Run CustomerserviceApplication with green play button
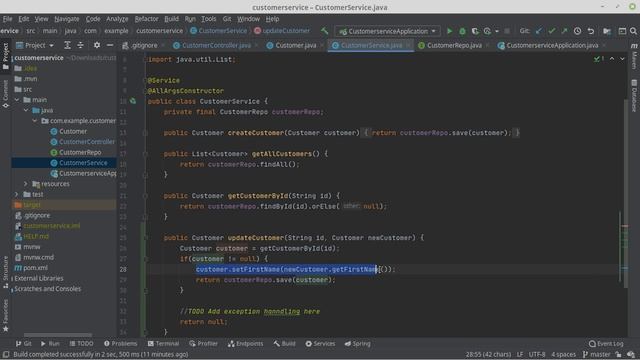The width and height of the screenshot is (640, 360). click(449, 31)
